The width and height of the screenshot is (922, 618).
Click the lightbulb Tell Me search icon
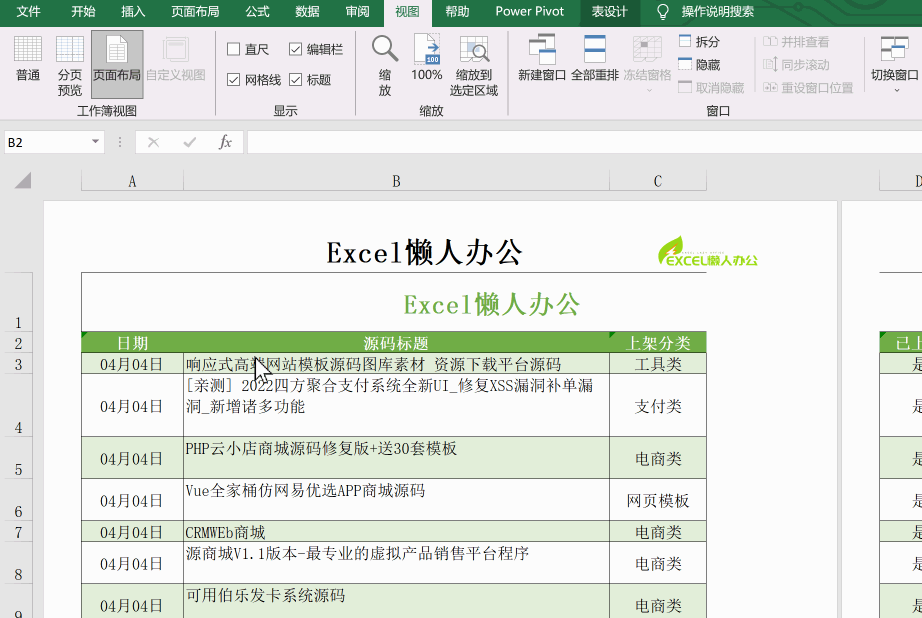[663, 12]
